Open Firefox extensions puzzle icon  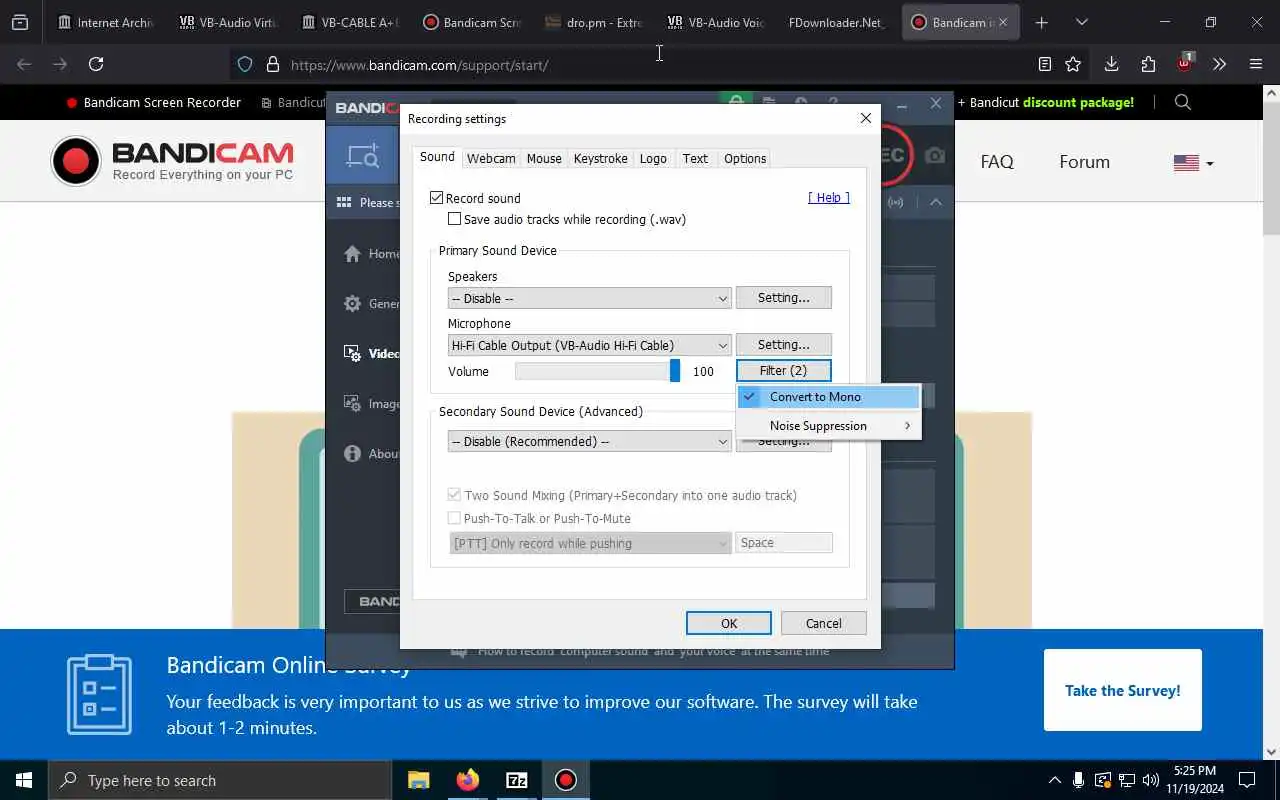pyautogui.click(x=1148, y=64)
